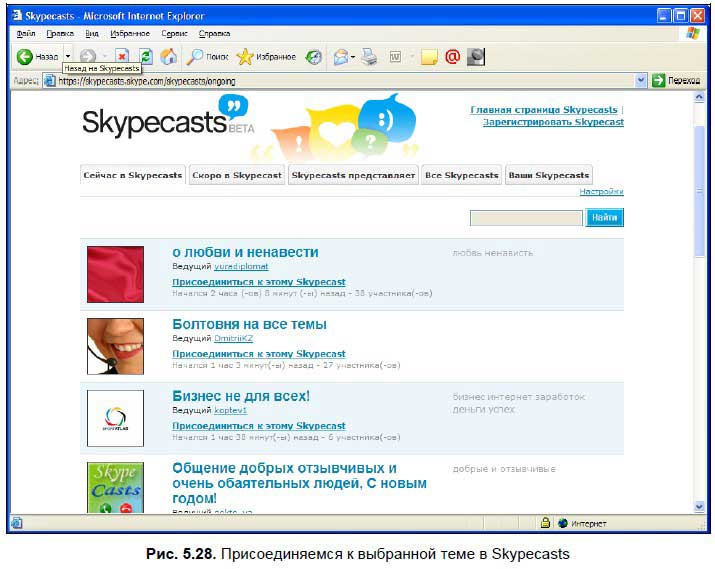Open Favorites (Избранное) star button

pos(266,57)
